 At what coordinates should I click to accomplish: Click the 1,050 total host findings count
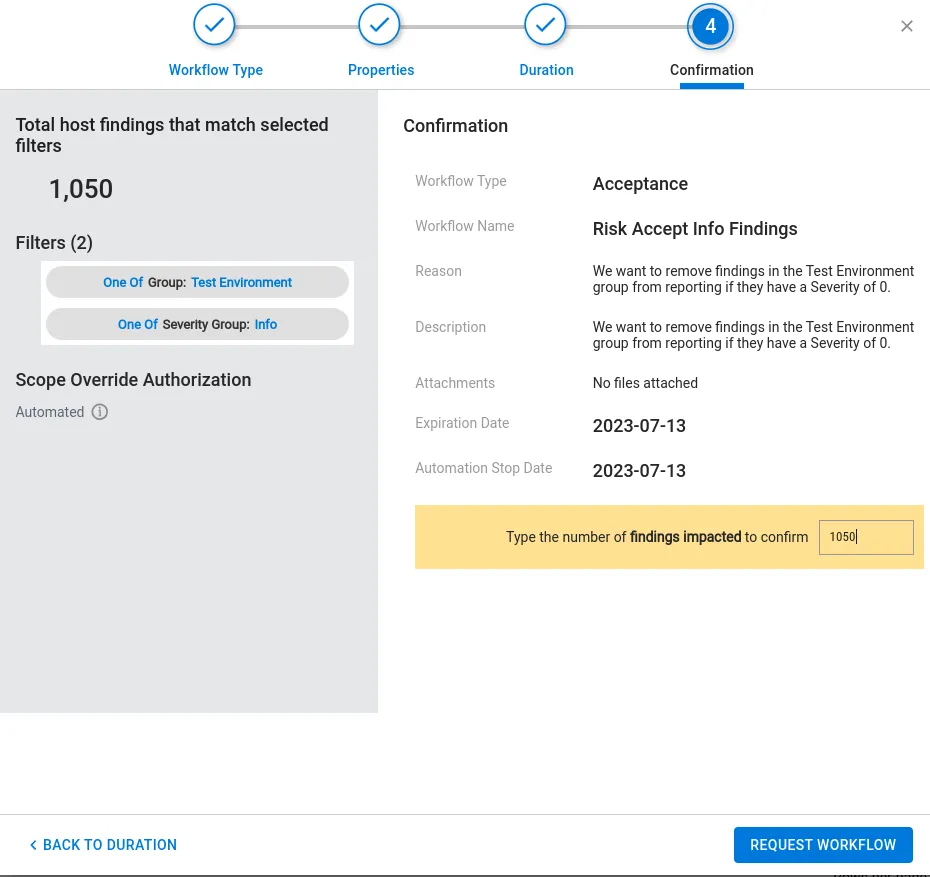(x=81, y=189)
